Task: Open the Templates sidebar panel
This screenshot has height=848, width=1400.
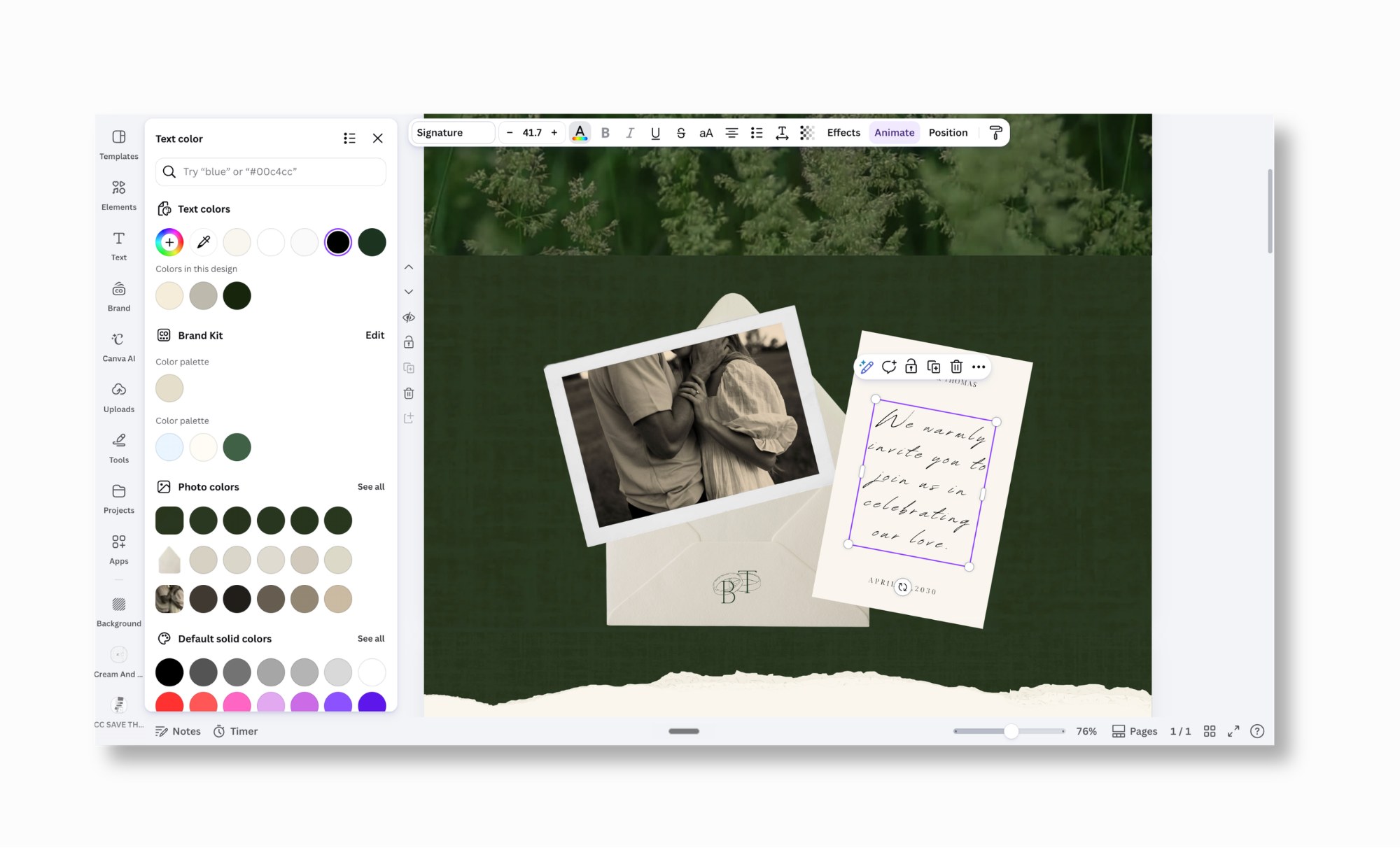Action: (119, 145)
